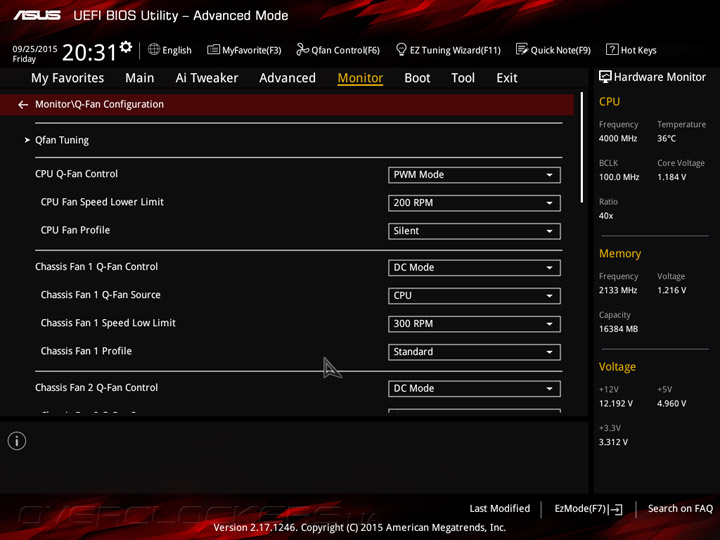This screenshot has height=540, width=720.
Task: Open Qfan Control fan icon
Action: (302, 49)
